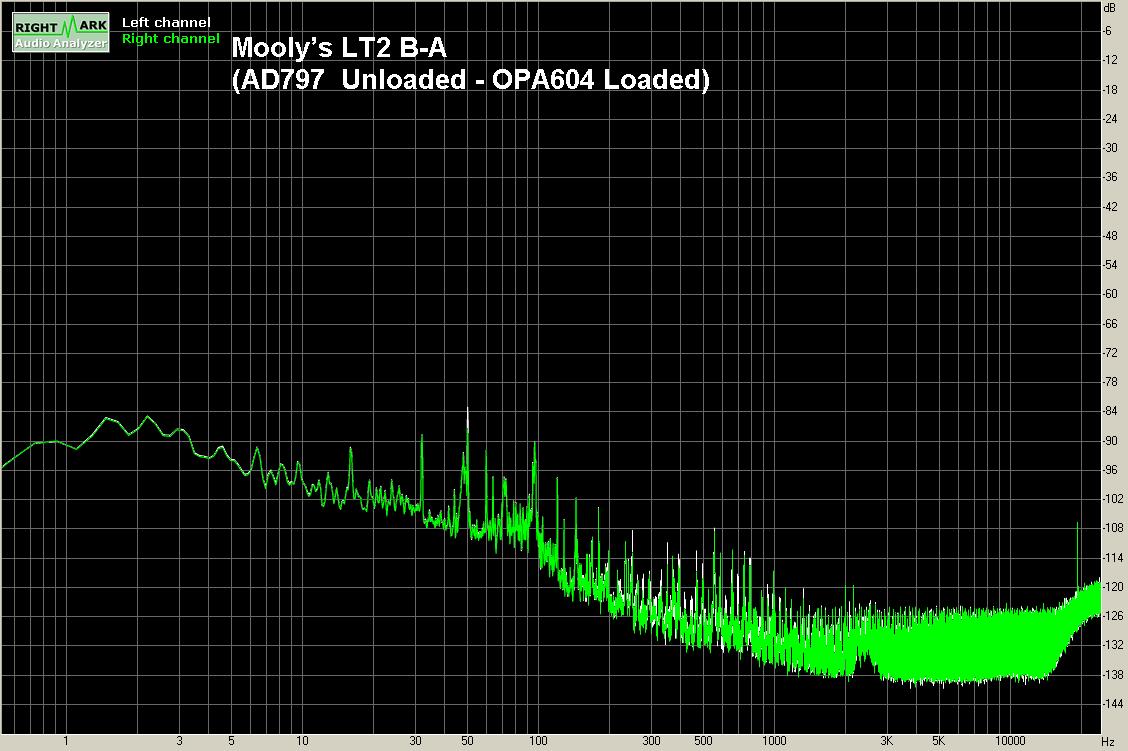
Task: Click the 5K frequency axis label
Action: (x=939, y=741)
